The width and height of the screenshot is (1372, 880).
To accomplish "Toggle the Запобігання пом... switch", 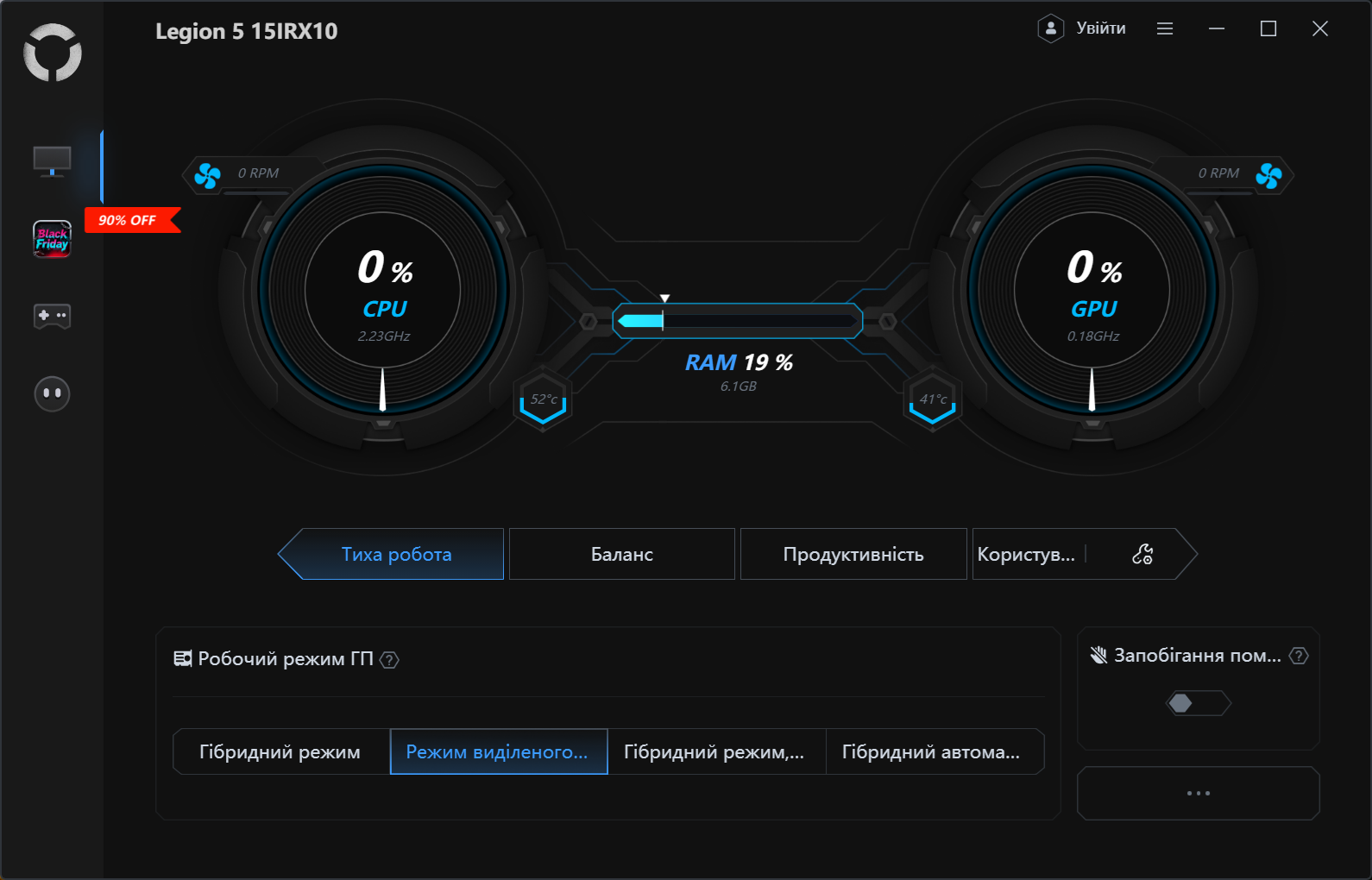I will 1199,703.
